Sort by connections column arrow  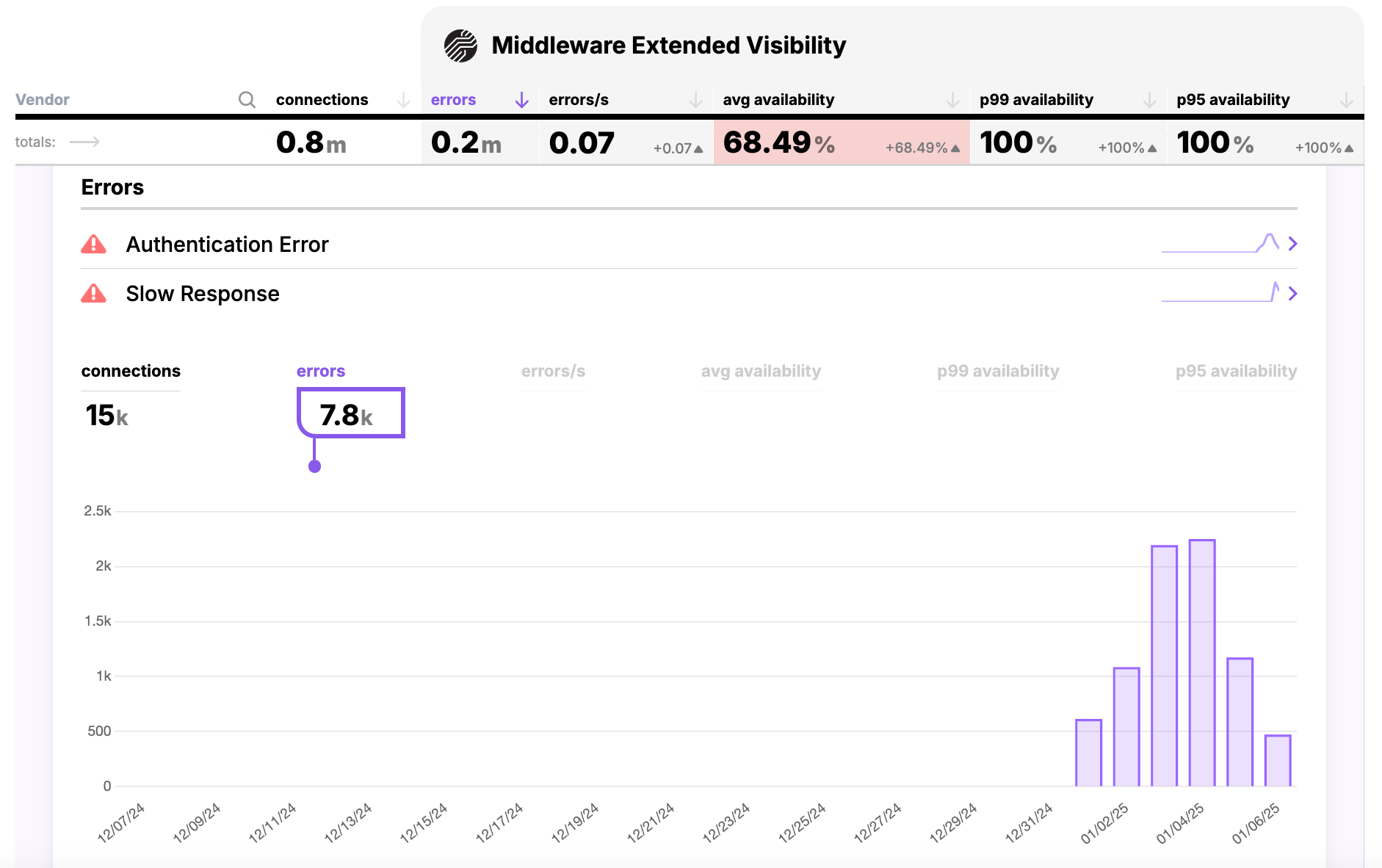pyautogui.click(x=403, y=100)
